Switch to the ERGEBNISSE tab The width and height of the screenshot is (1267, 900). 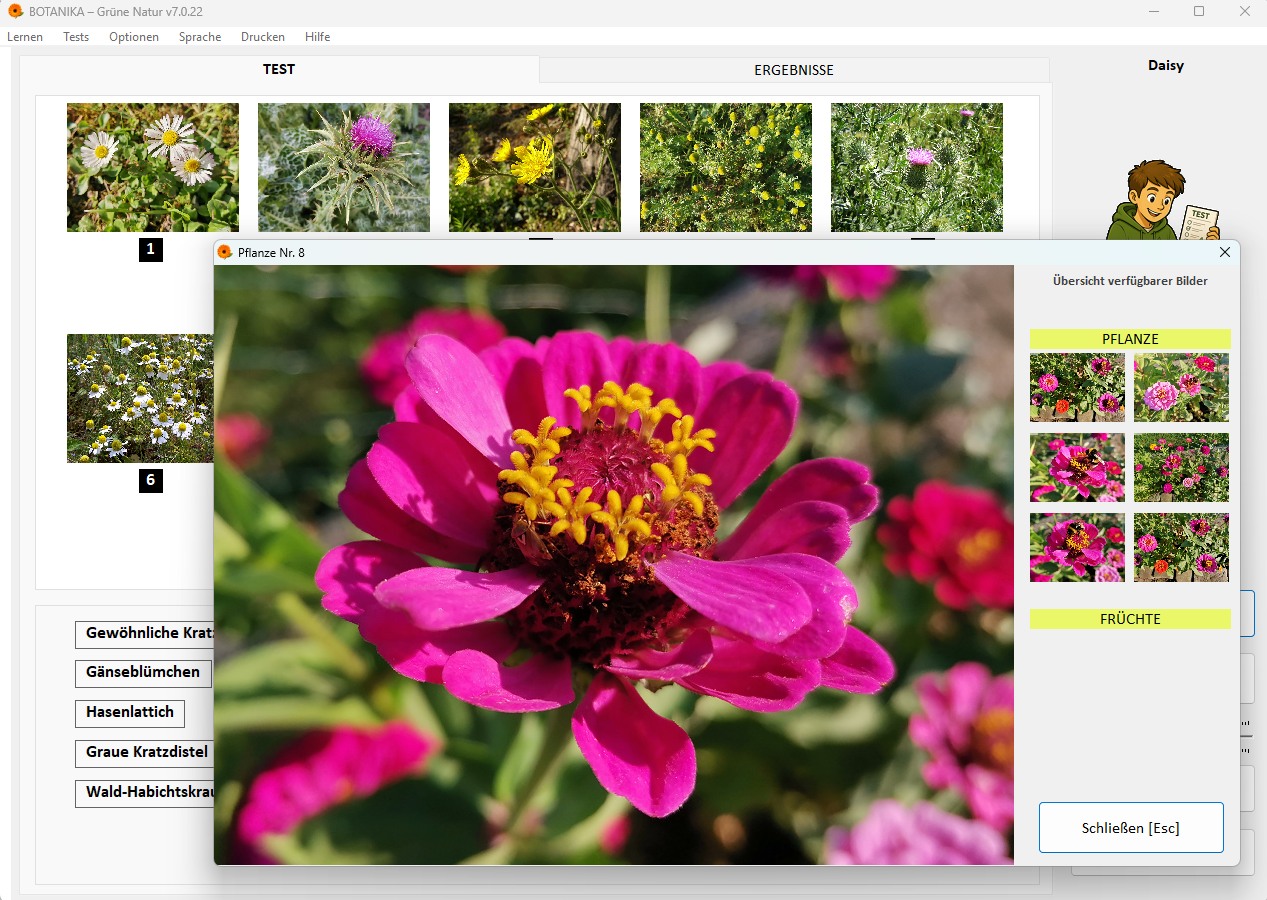794,70
